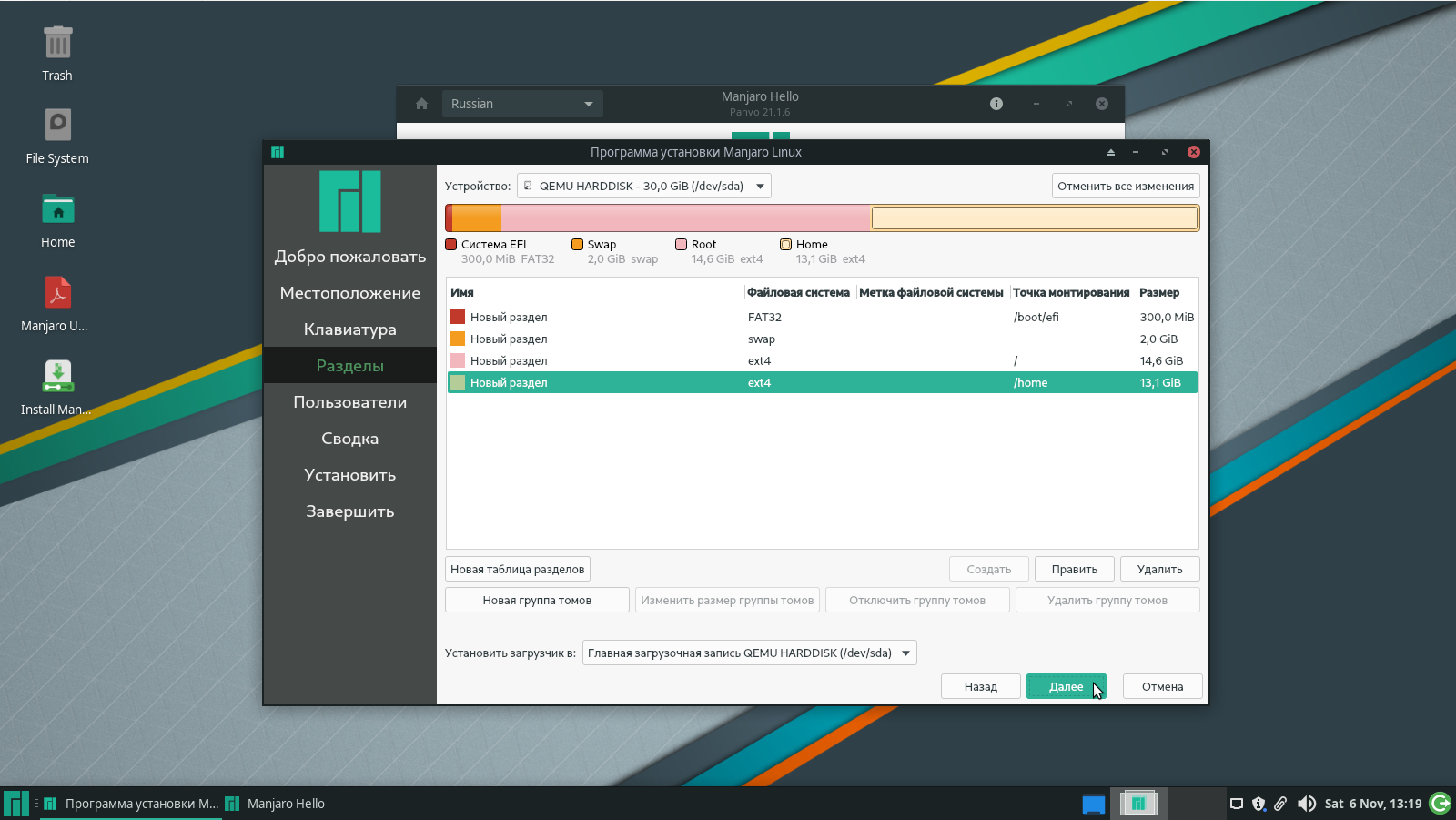This screenshot has width=1456, height=820.
Task: Open the File System desktop icon
Action: point(57,137)
